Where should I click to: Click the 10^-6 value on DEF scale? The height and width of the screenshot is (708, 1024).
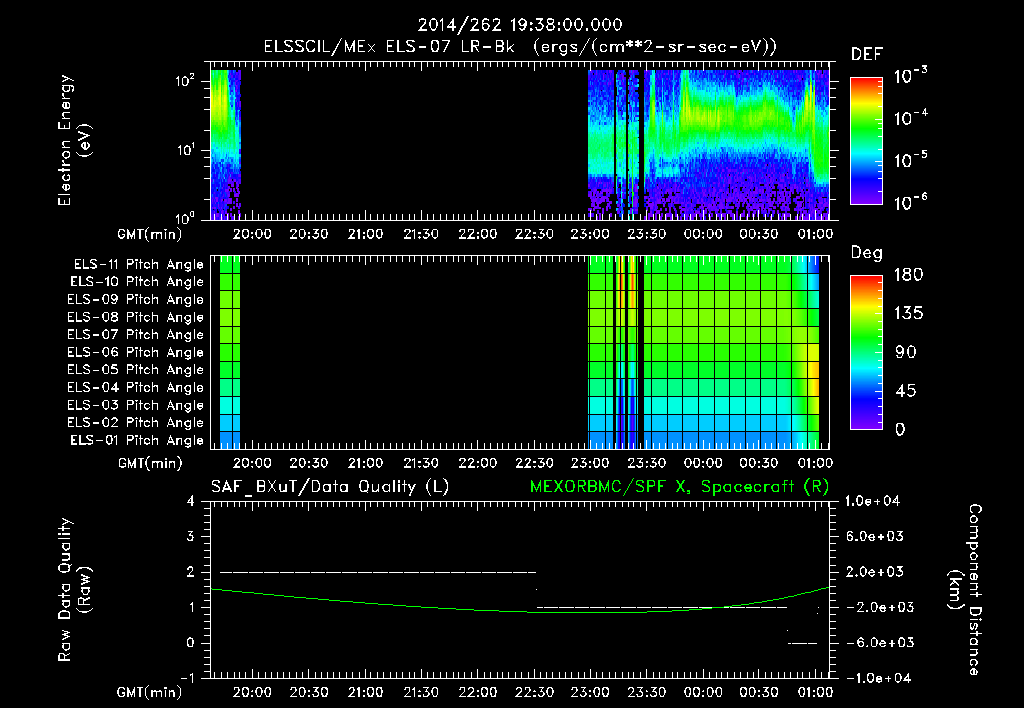pos(910,202)
